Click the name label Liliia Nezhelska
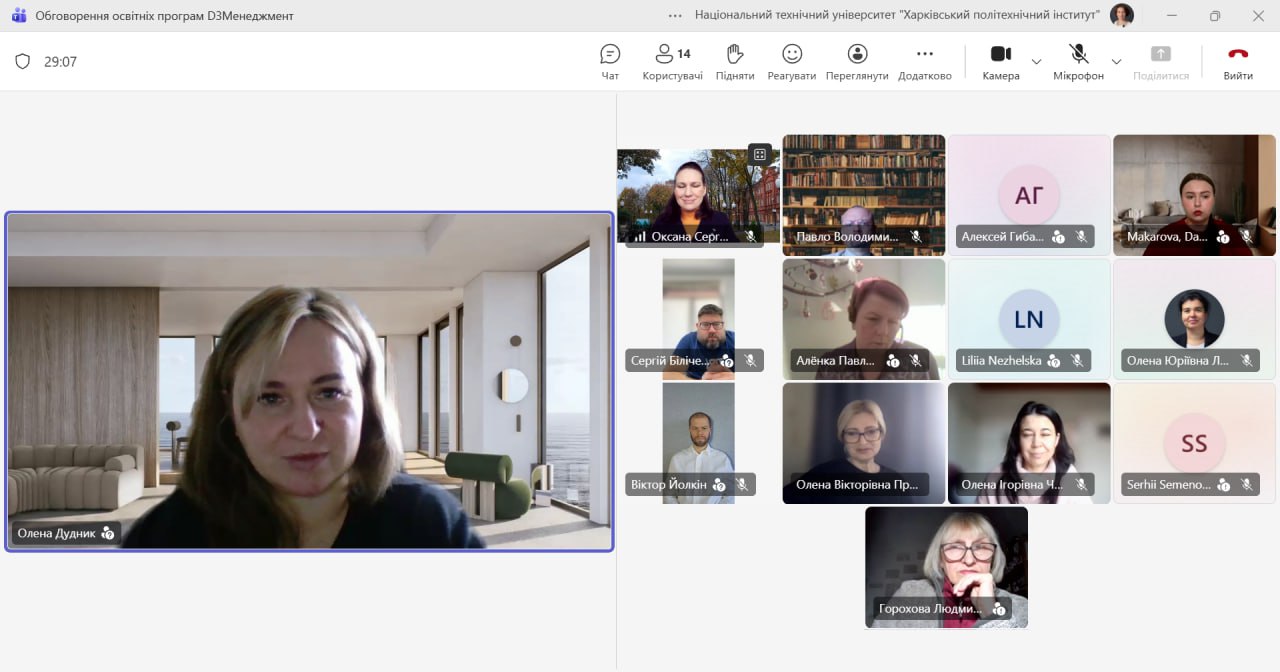The height and width of the screenshot is (672, 1280). [1001, 361]
